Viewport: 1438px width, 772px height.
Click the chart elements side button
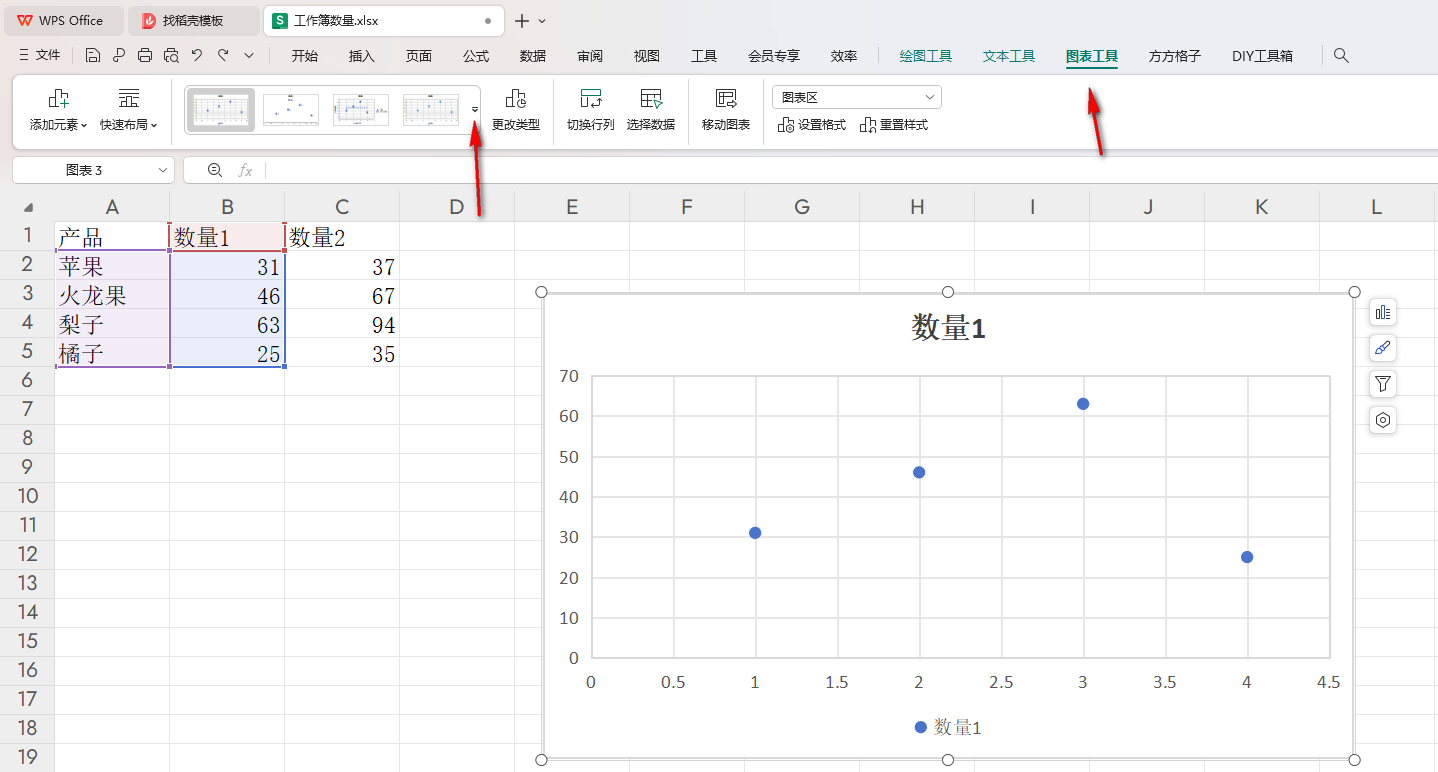point(1383,312)
